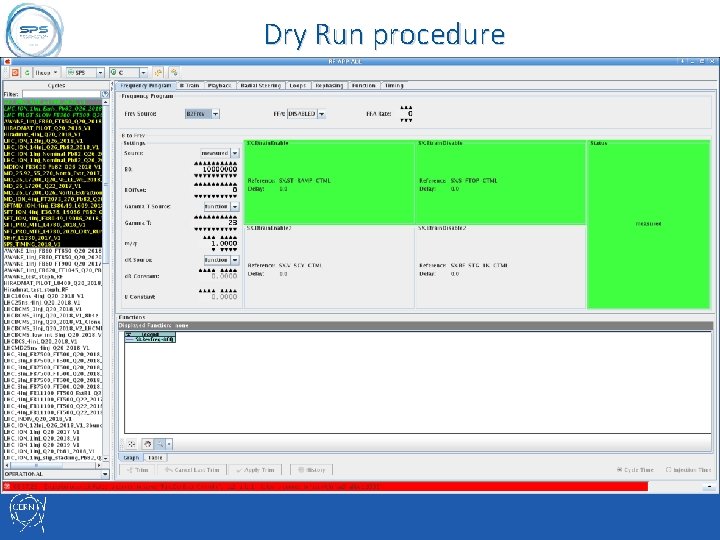This screenshot has width=720, height=540.
Task: Click in the cycles Filter input field
Action: coord(62,94)
